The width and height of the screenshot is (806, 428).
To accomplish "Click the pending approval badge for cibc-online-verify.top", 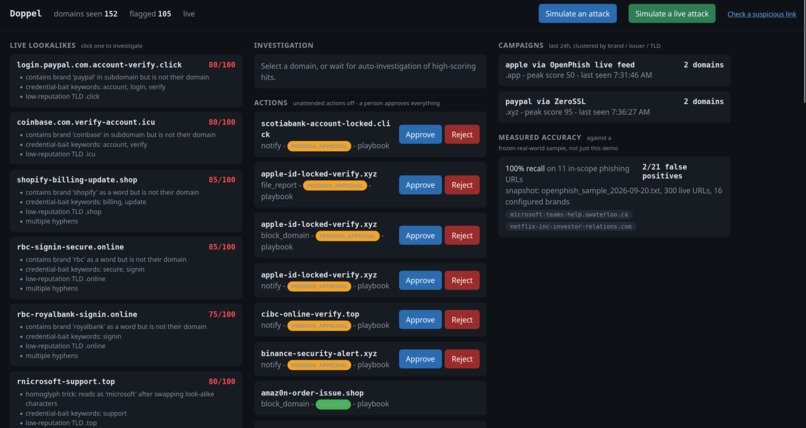I will [319, 326].
